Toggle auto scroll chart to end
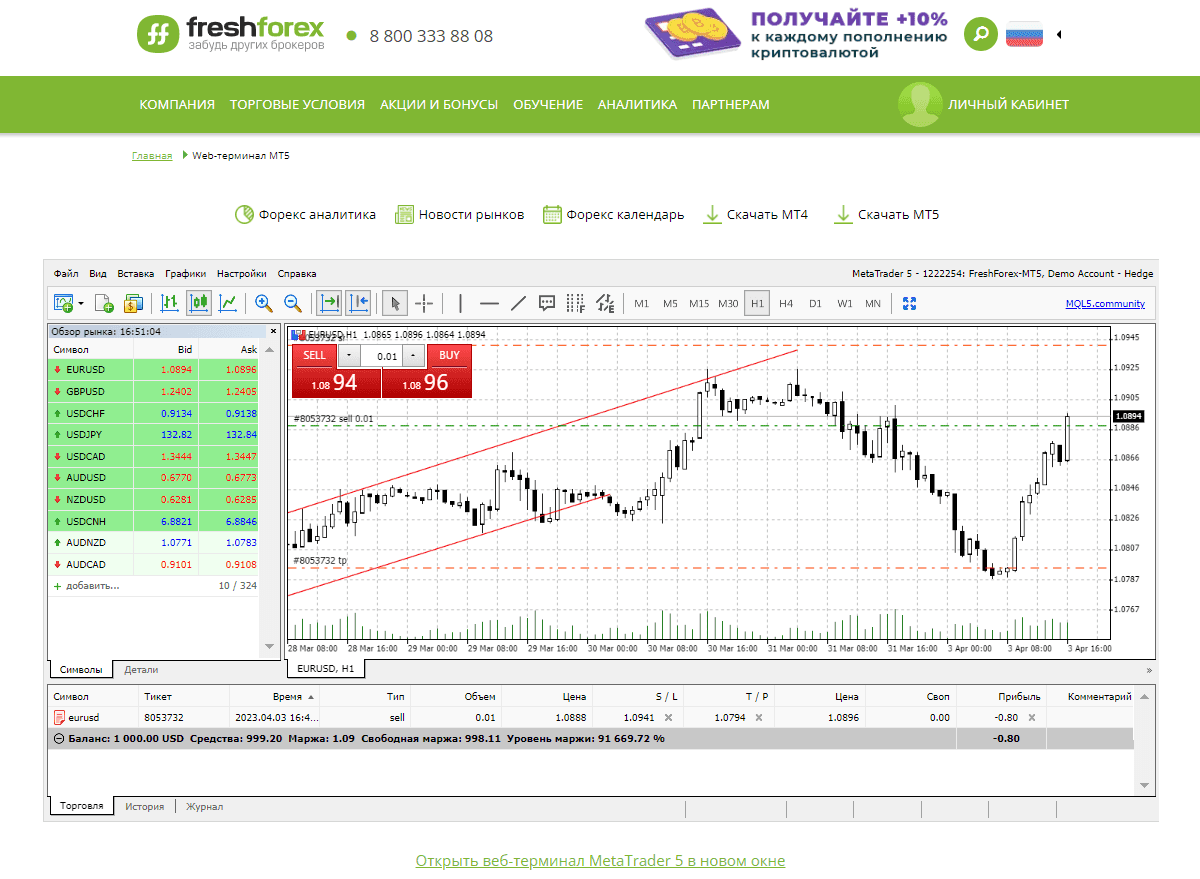The image size is (1200, 879). click(329, 303)
